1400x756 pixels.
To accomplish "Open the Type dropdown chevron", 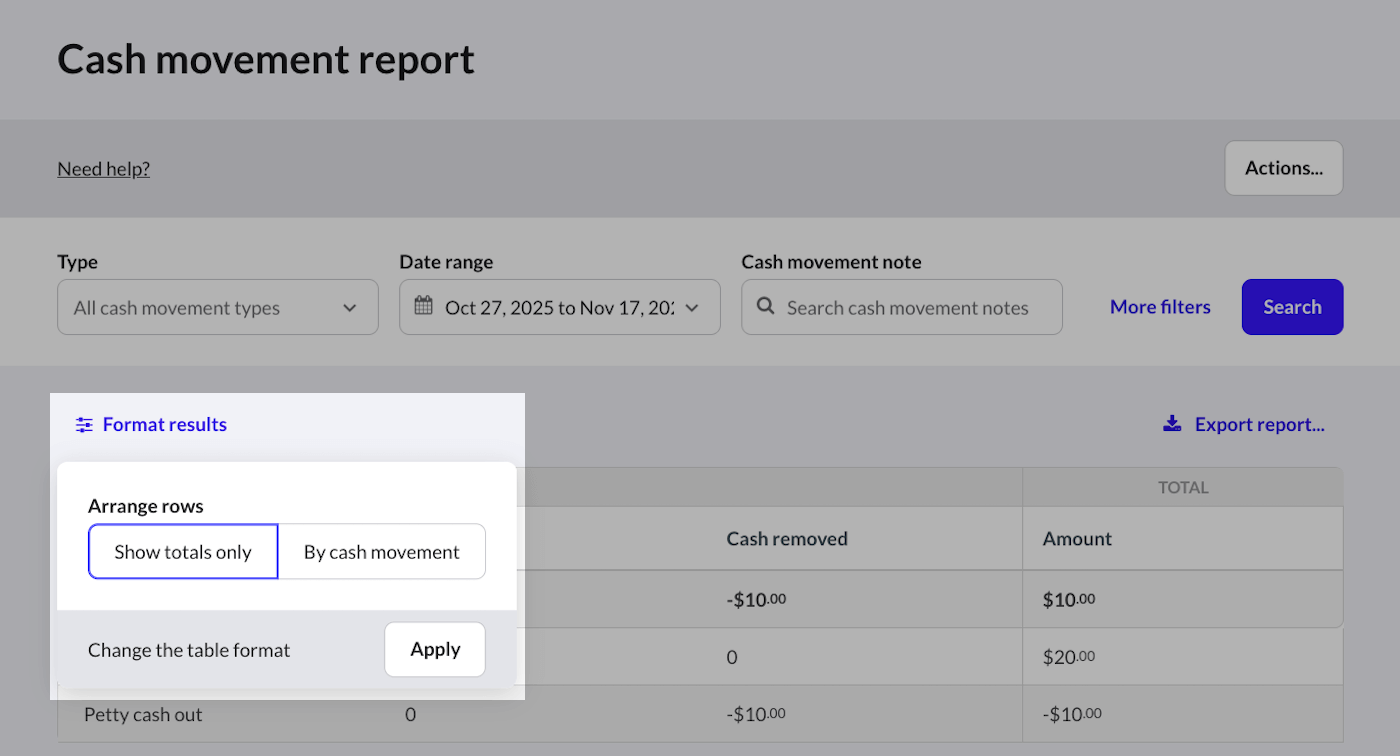I will coord(352,307).
